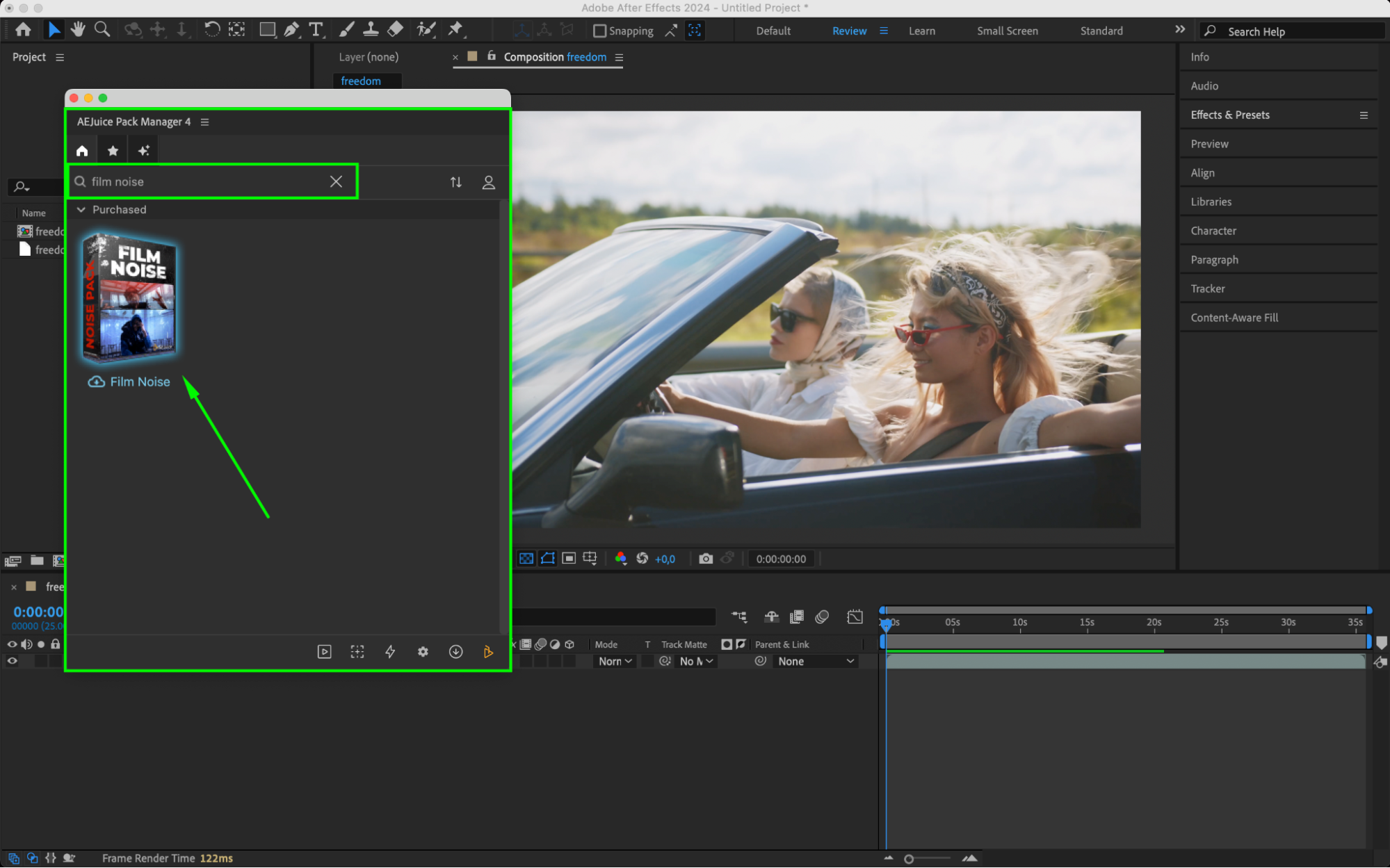This screenshot has height=868, width=1390.
Task: Select the Puppet Pin tool
Action: [455, 29]
